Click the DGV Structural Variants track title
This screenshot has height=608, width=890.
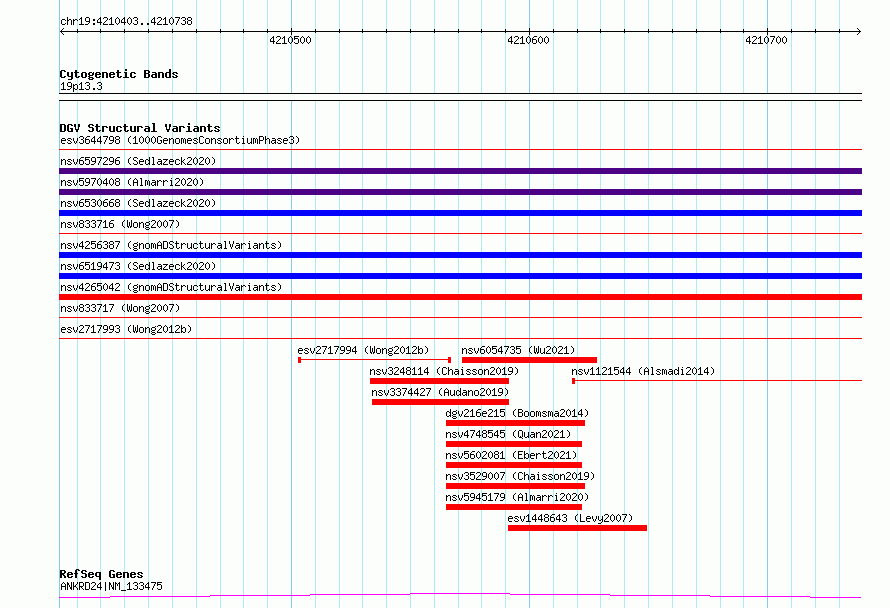[140, 128]
